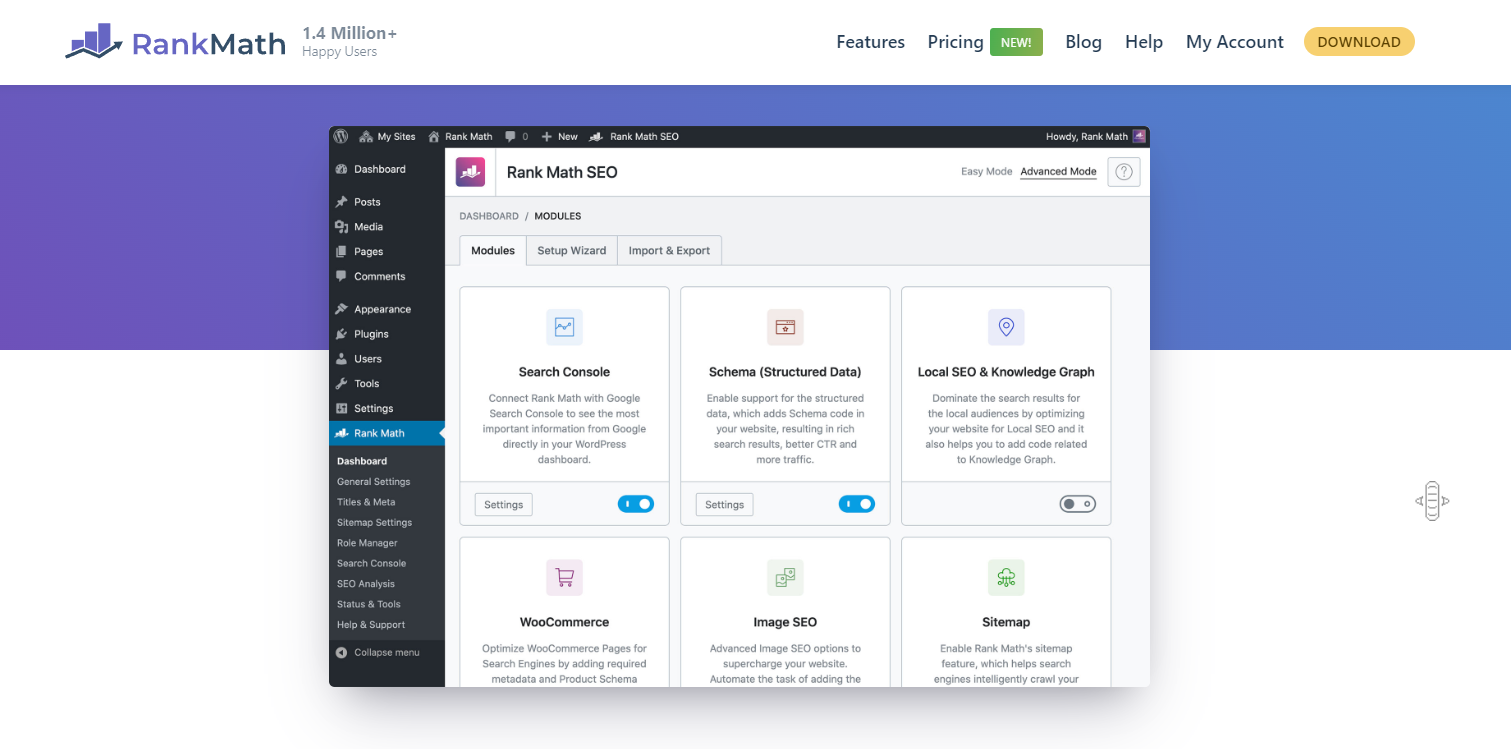Open Settings for Search Console module
This screenshot has width=1511, height=749.
(x=504, y=504)
